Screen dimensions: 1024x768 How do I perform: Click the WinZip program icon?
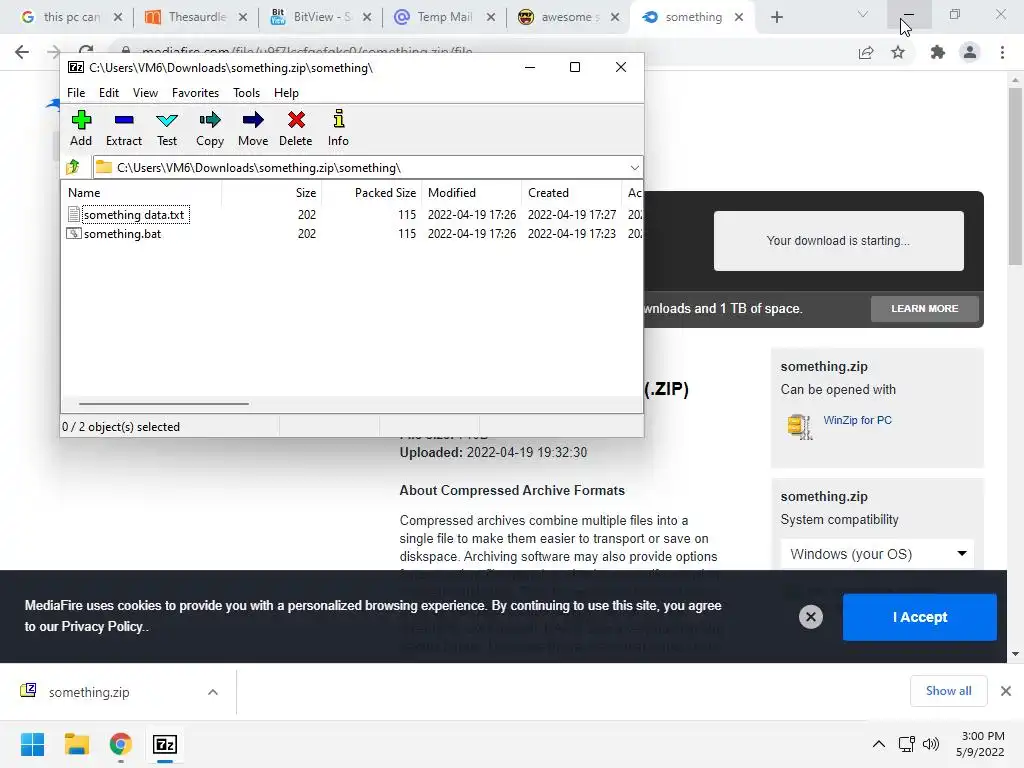799,426
